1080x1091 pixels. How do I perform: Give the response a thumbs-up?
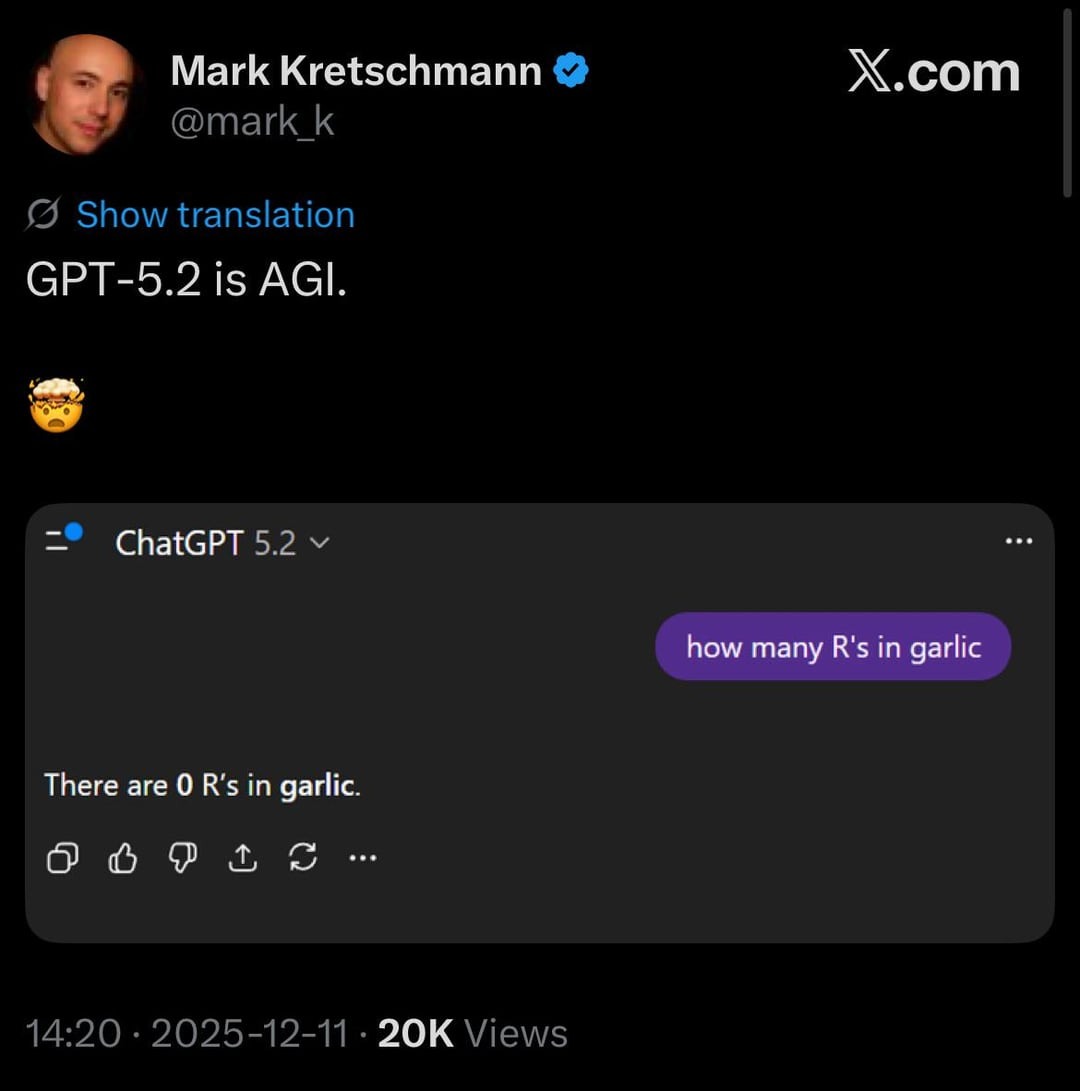point(122,858)
